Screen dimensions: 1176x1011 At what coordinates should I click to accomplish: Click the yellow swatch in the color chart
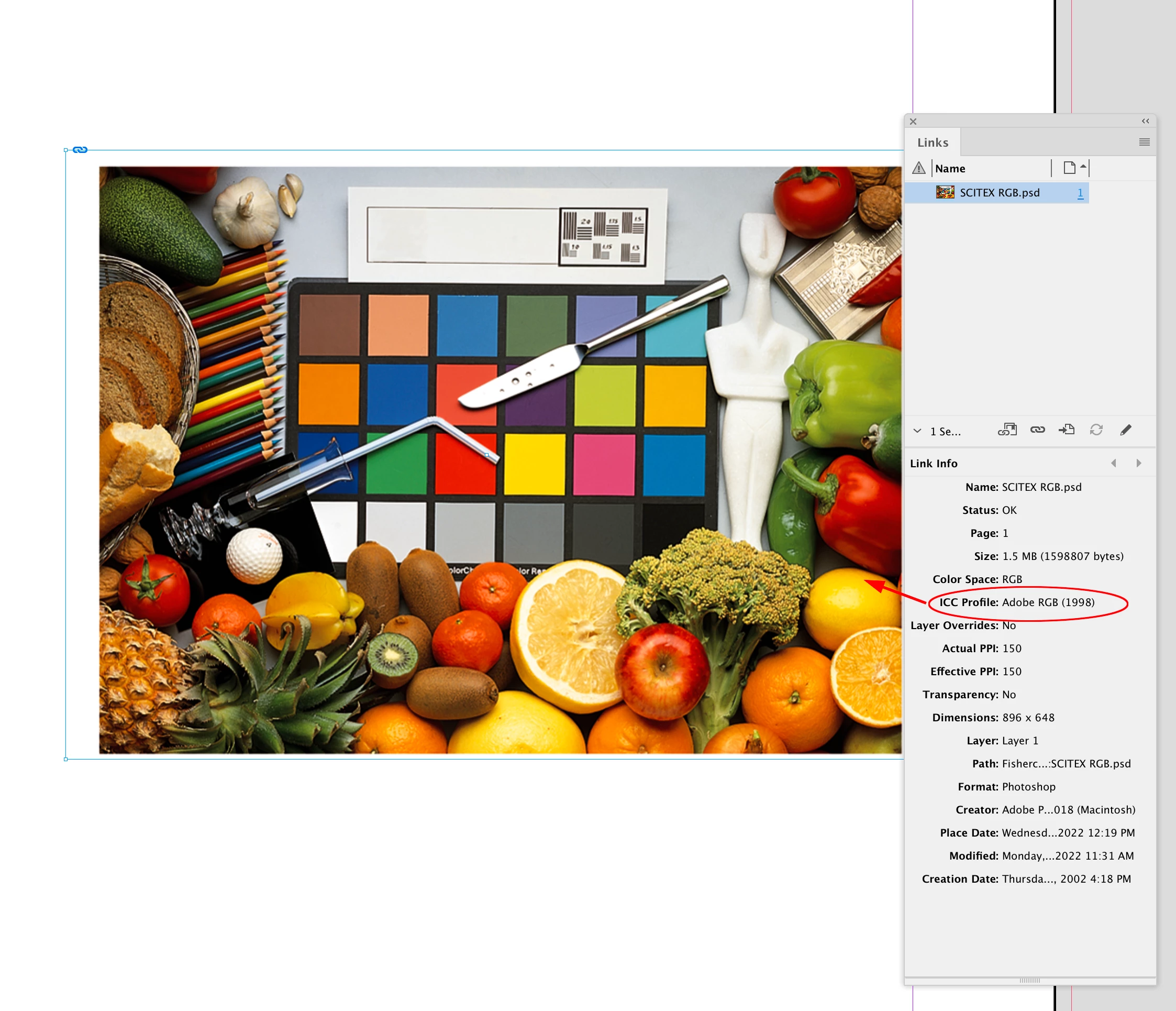pos(534,464)
